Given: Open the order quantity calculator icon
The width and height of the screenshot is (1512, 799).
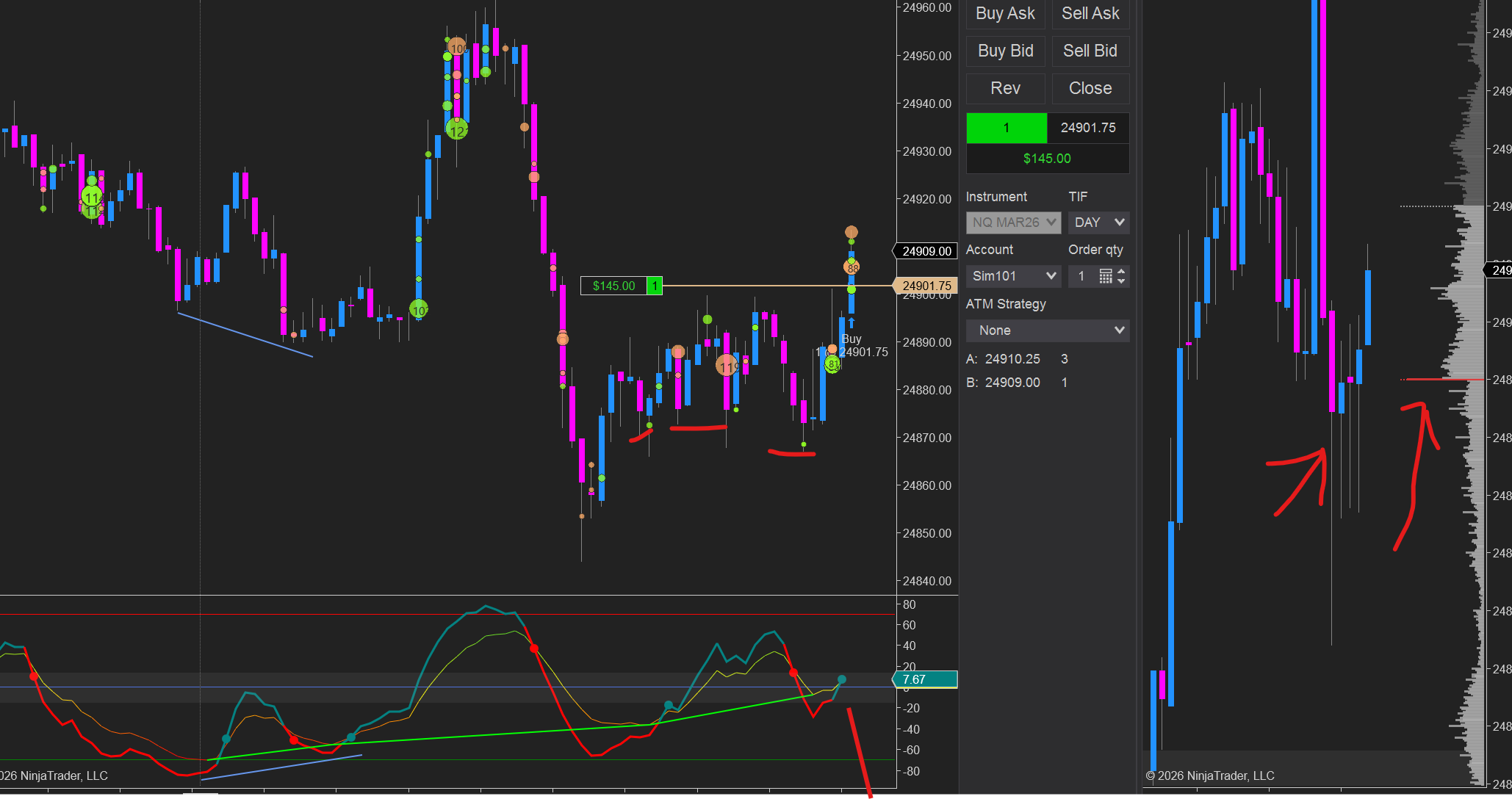Looking at the screenshot, I should pos(1105,276).
